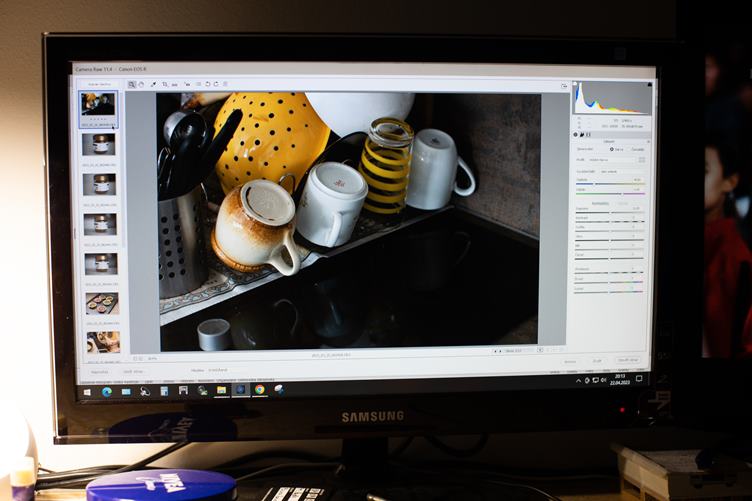Screen dimensions: 752x501
Task: Toggle full screen mode icon above histogram
Action: (x=565, y=86)
